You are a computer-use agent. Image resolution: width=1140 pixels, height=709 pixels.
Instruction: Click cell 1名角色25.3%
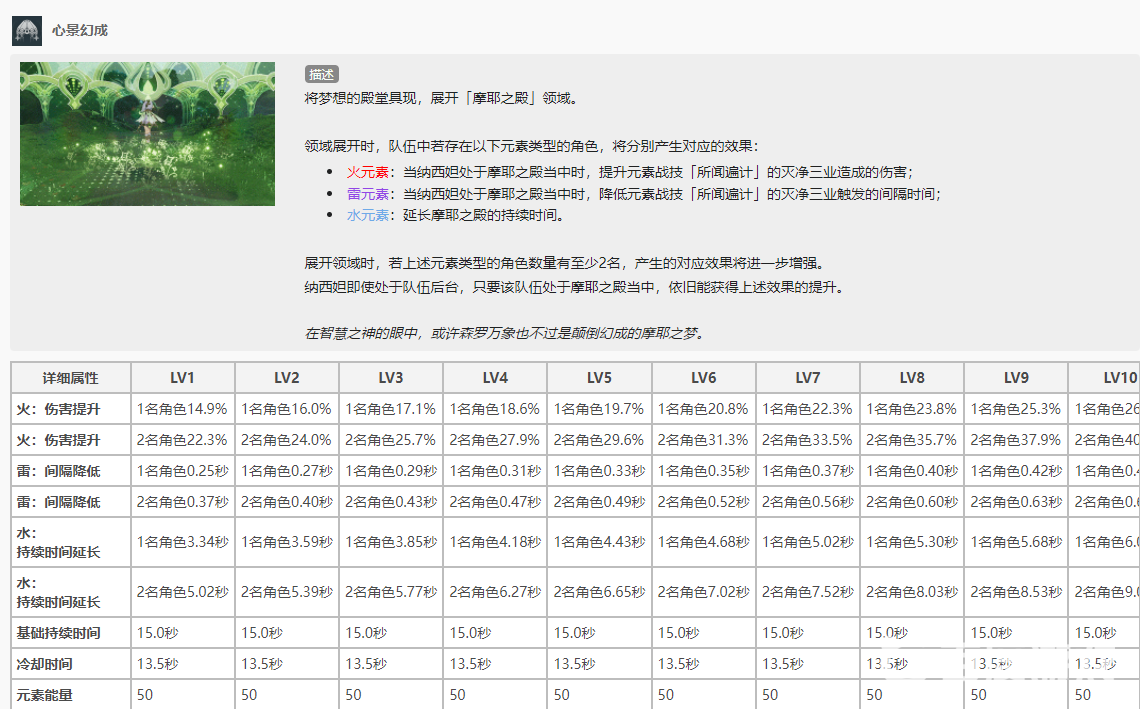1016,409
